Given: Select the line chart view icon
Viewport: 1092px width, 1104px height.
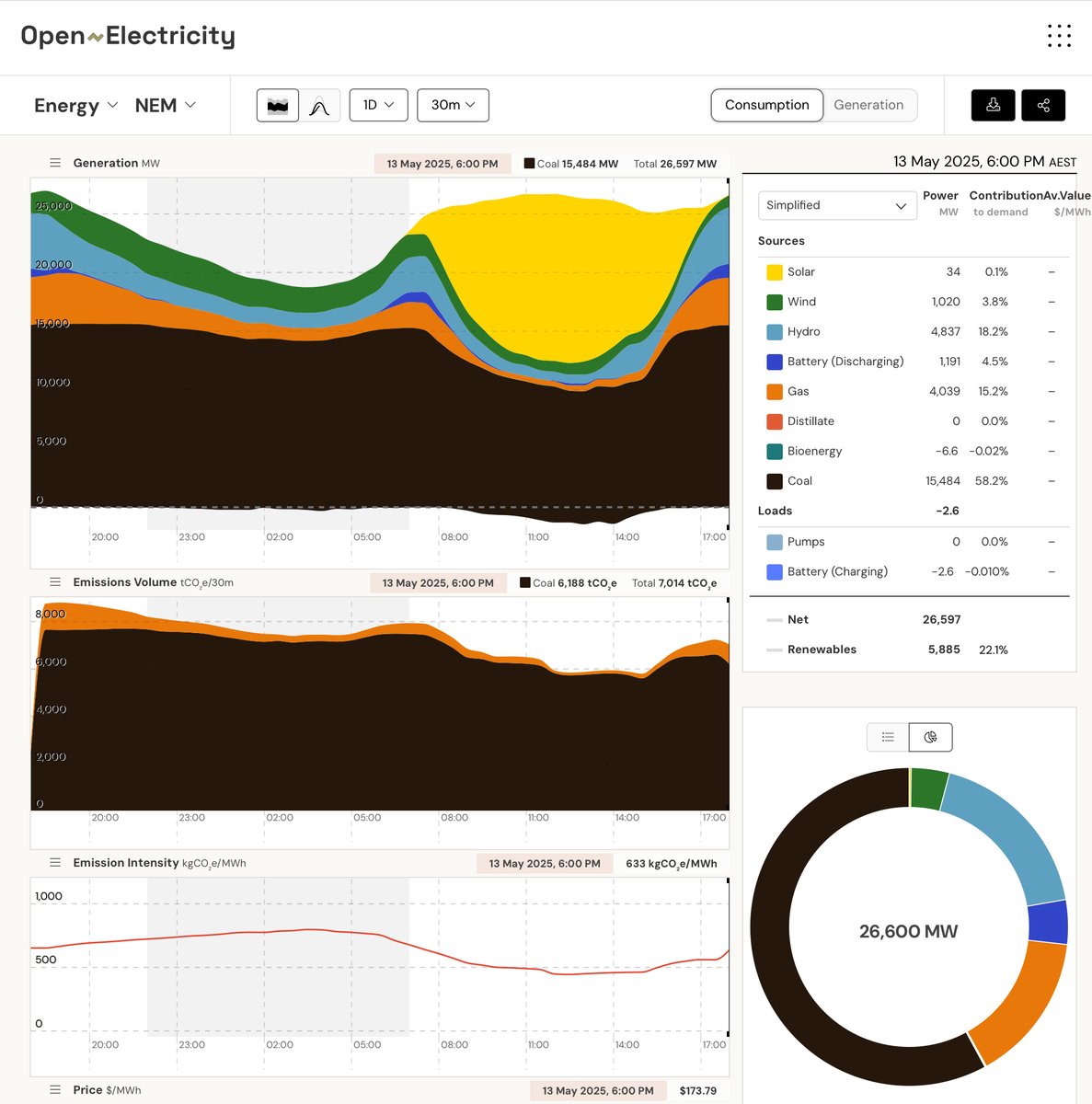Looking at the screenshot, I should click(319, 105).
